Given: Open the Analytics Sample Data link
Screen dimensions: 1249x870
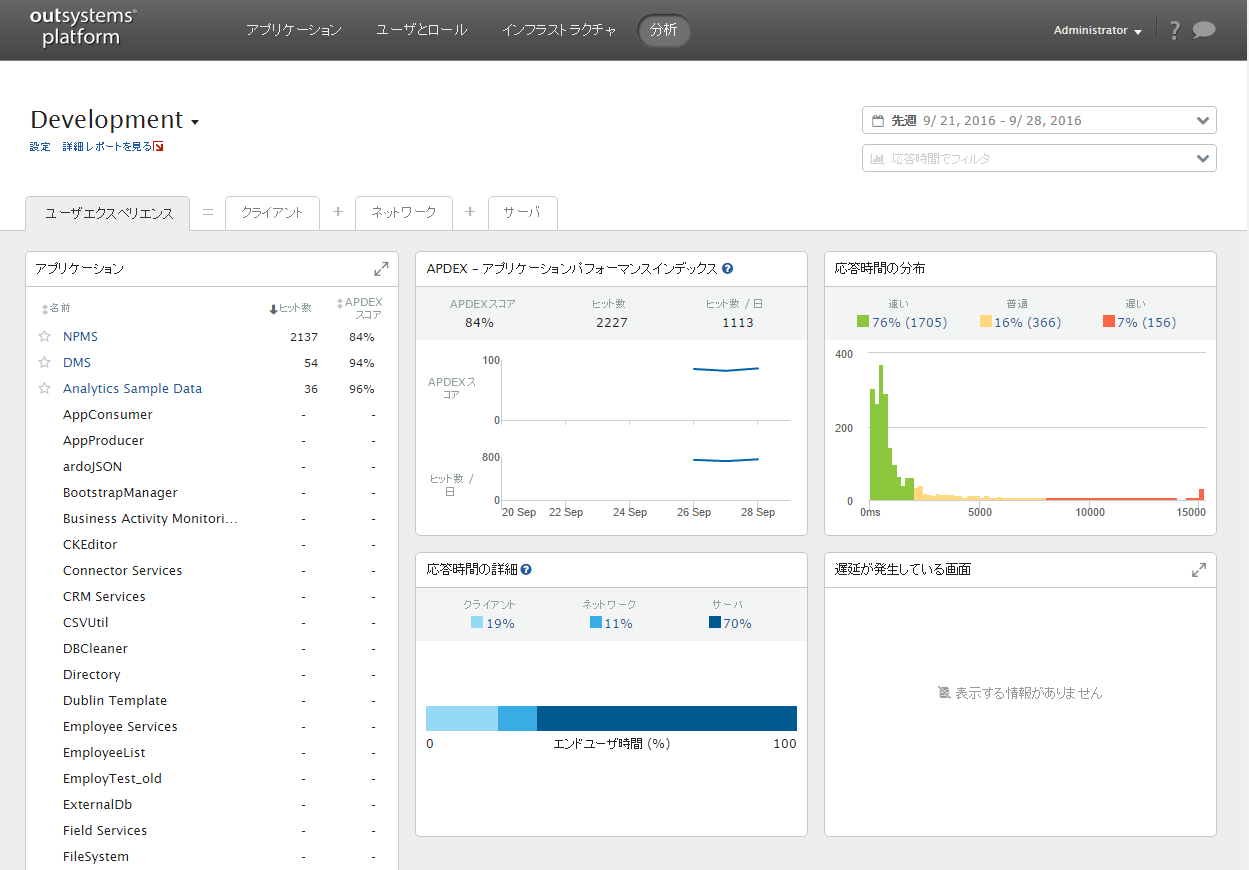Looking at the screenshot, I should point(132,389).
